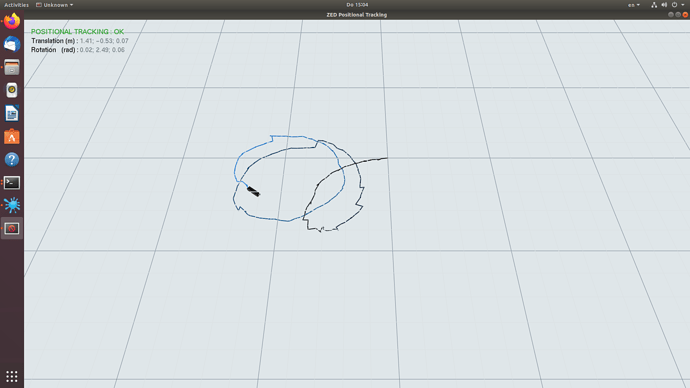Screen dimensions: 690x388
Task: Open Rhythmbox music player icon
Action: 12,90
